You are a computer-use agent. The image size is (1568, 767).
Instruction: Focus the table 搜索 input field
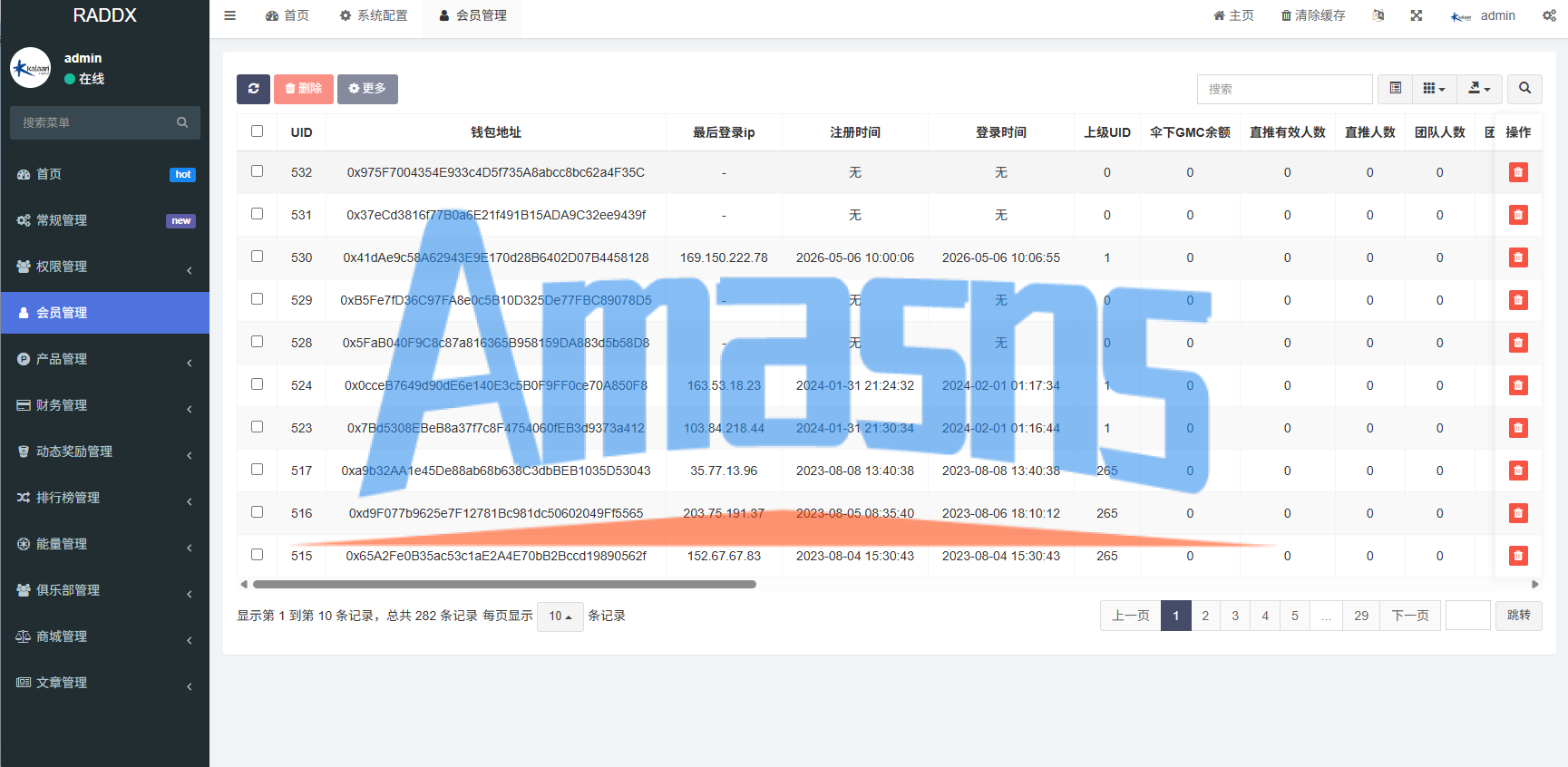tap(1284, 89)
